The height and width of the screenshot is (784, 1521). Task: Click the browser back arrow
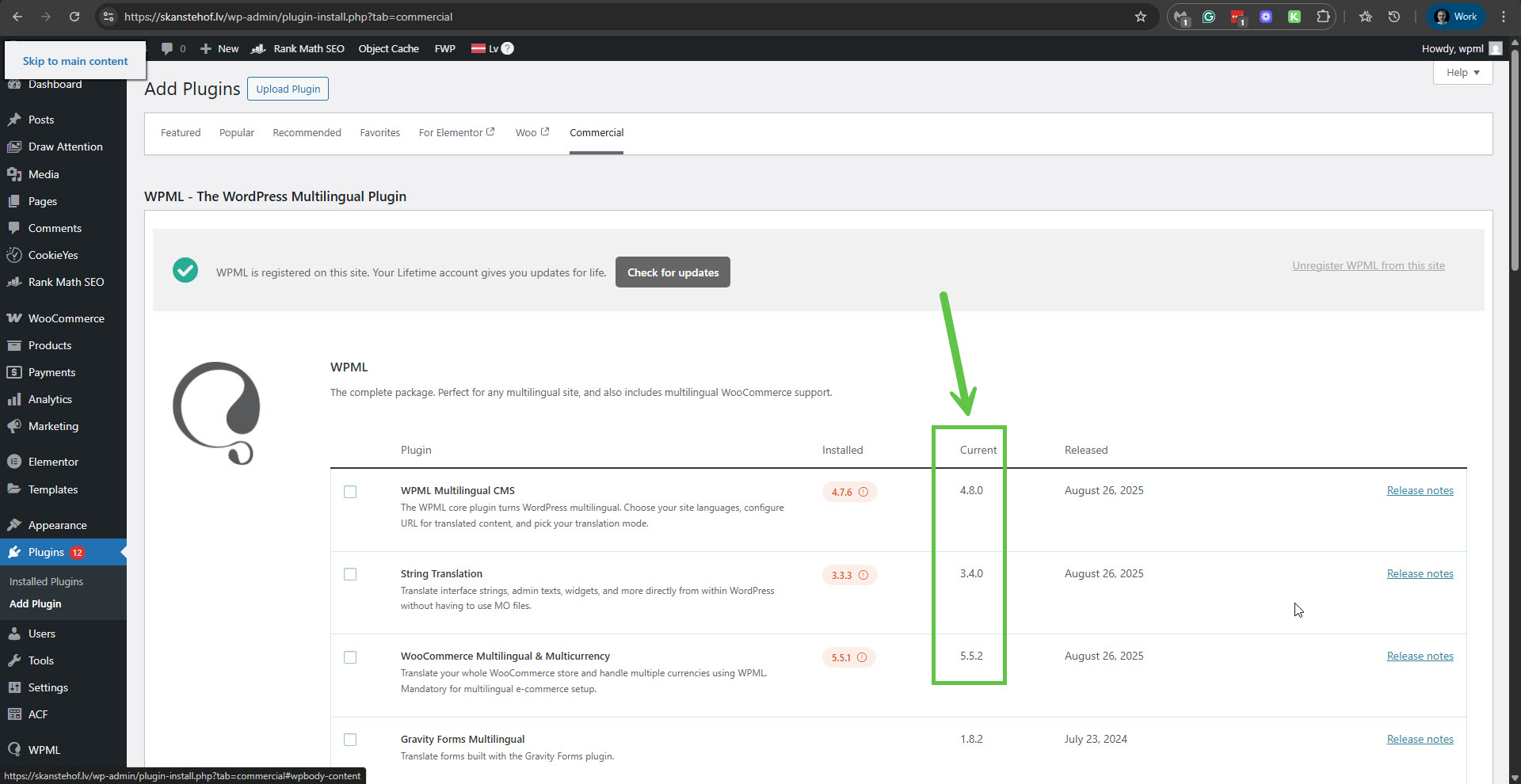click(x=17, y=17)
